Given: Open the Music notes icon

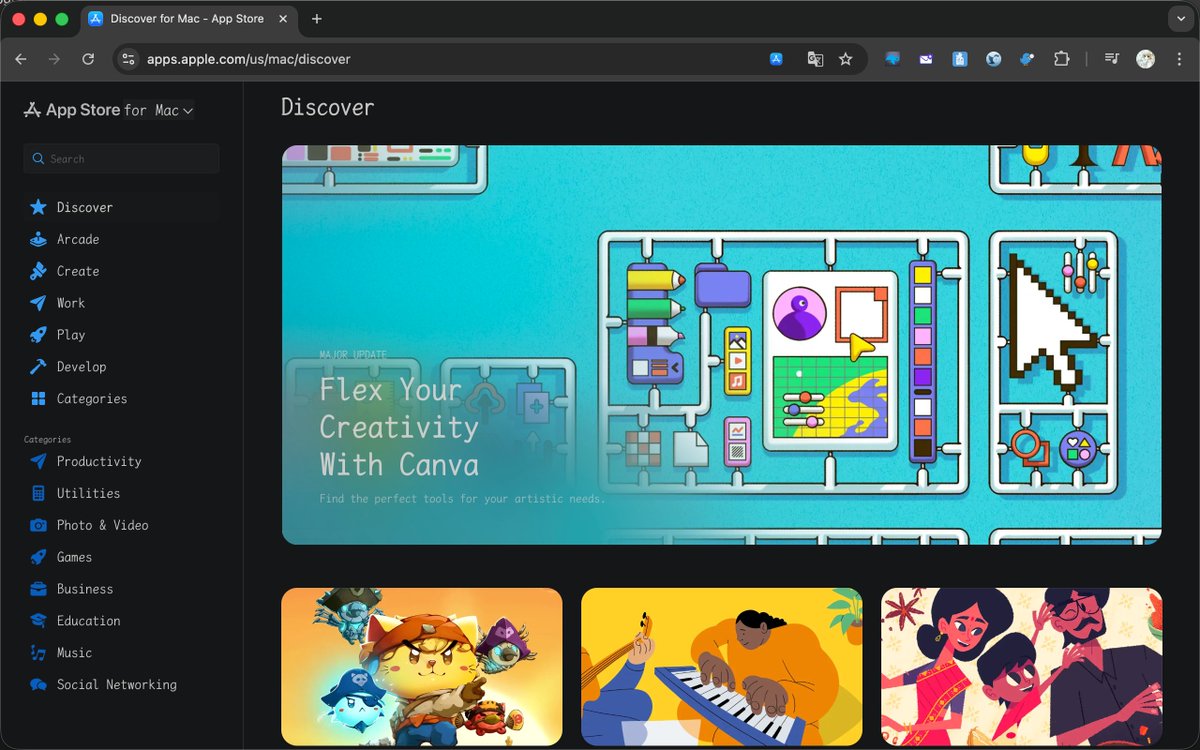Looking at the screenshot, I should tap(38, 653).
